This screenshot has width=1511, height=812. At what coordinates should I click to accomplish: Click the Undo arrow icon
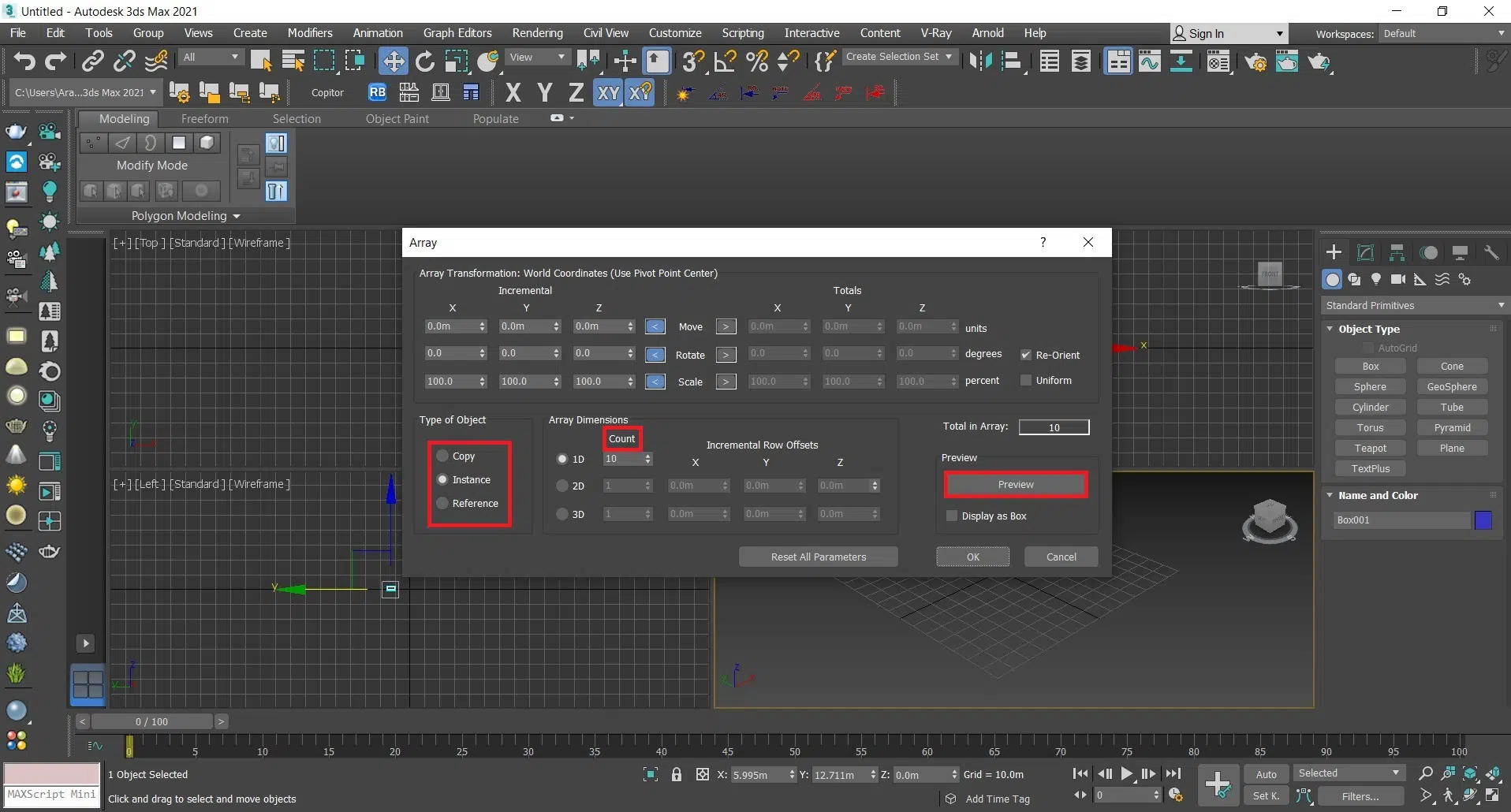point(24,61)
